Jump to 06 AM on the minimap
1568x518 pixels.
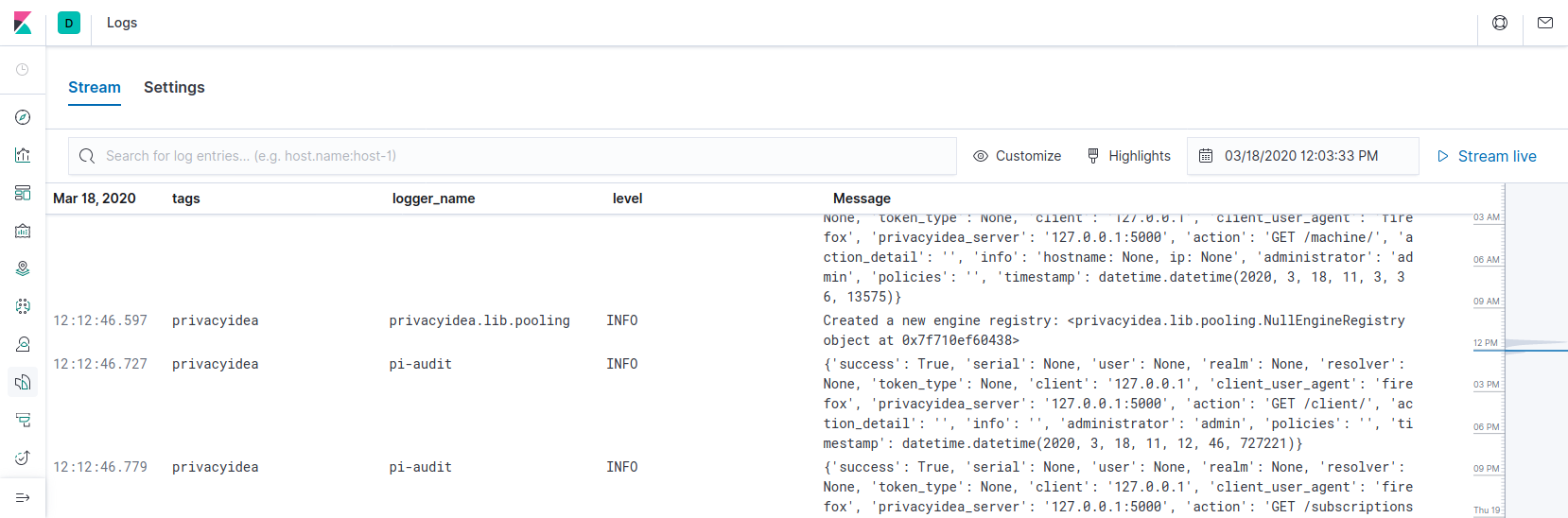tap(1487, 260)
